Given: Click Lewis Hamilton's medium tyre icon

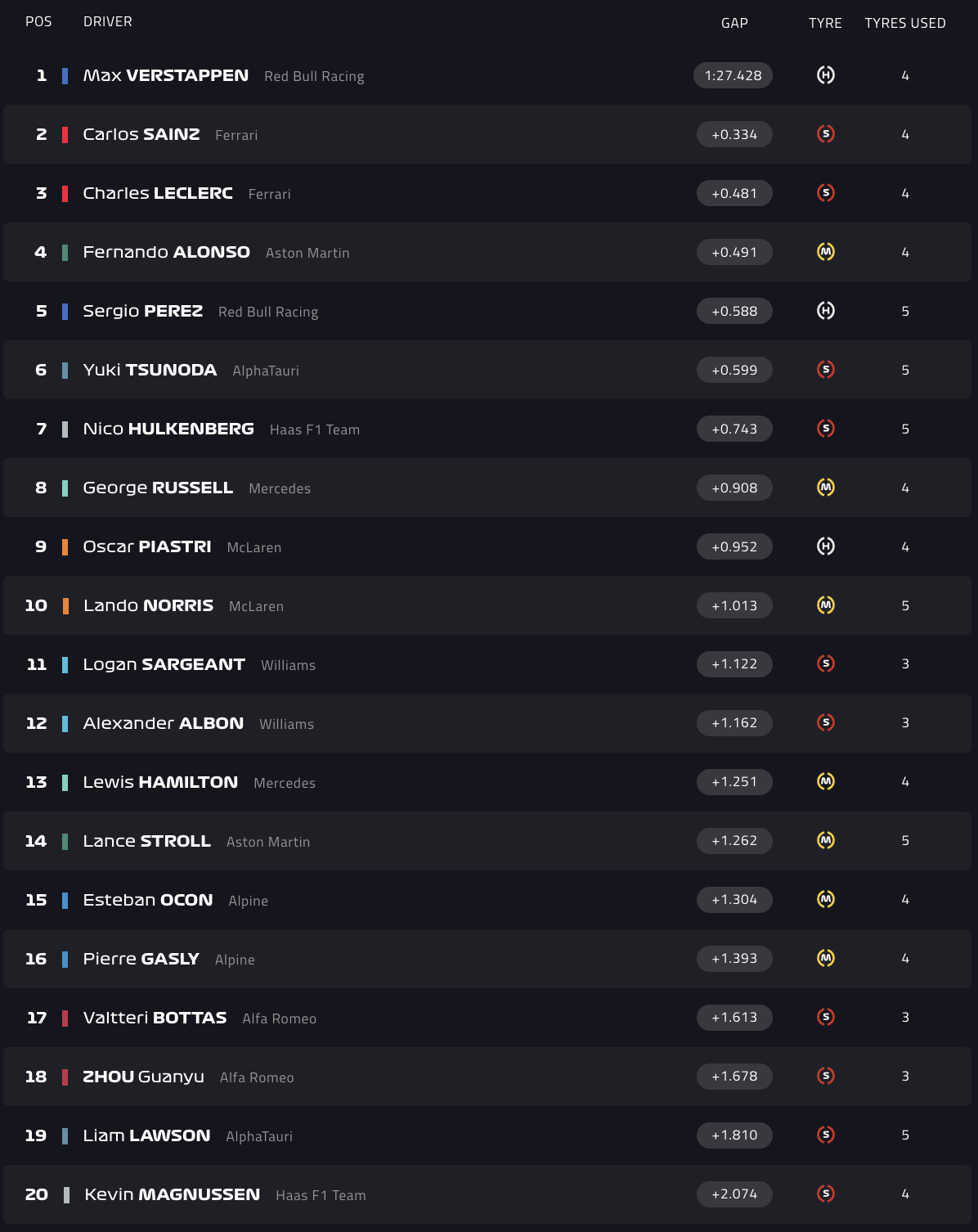Looking at the screenshot, I should click(826, 781).
